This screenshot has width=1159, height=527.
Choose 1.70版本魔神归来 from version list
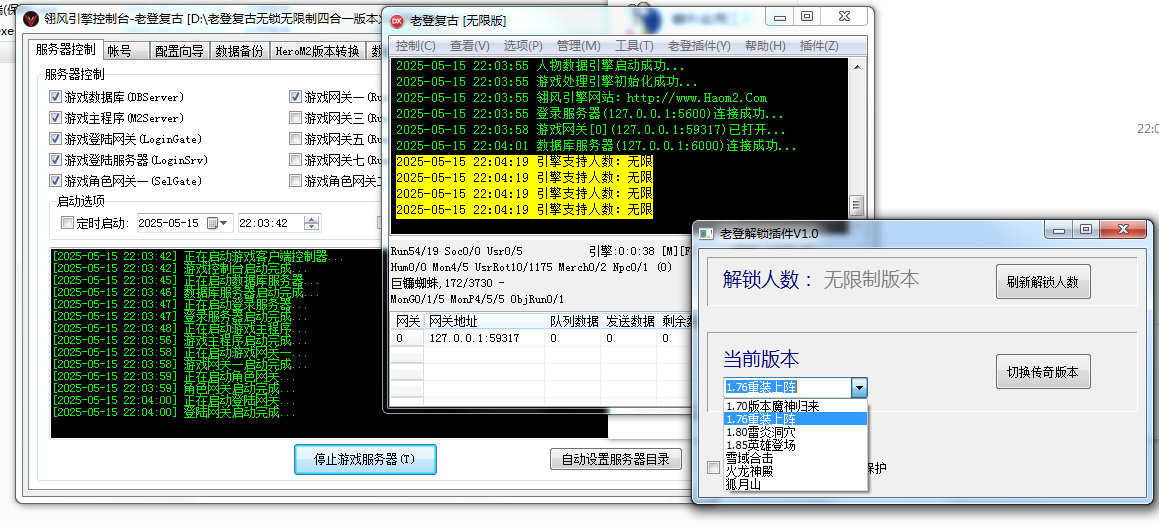tap(795, 406)
